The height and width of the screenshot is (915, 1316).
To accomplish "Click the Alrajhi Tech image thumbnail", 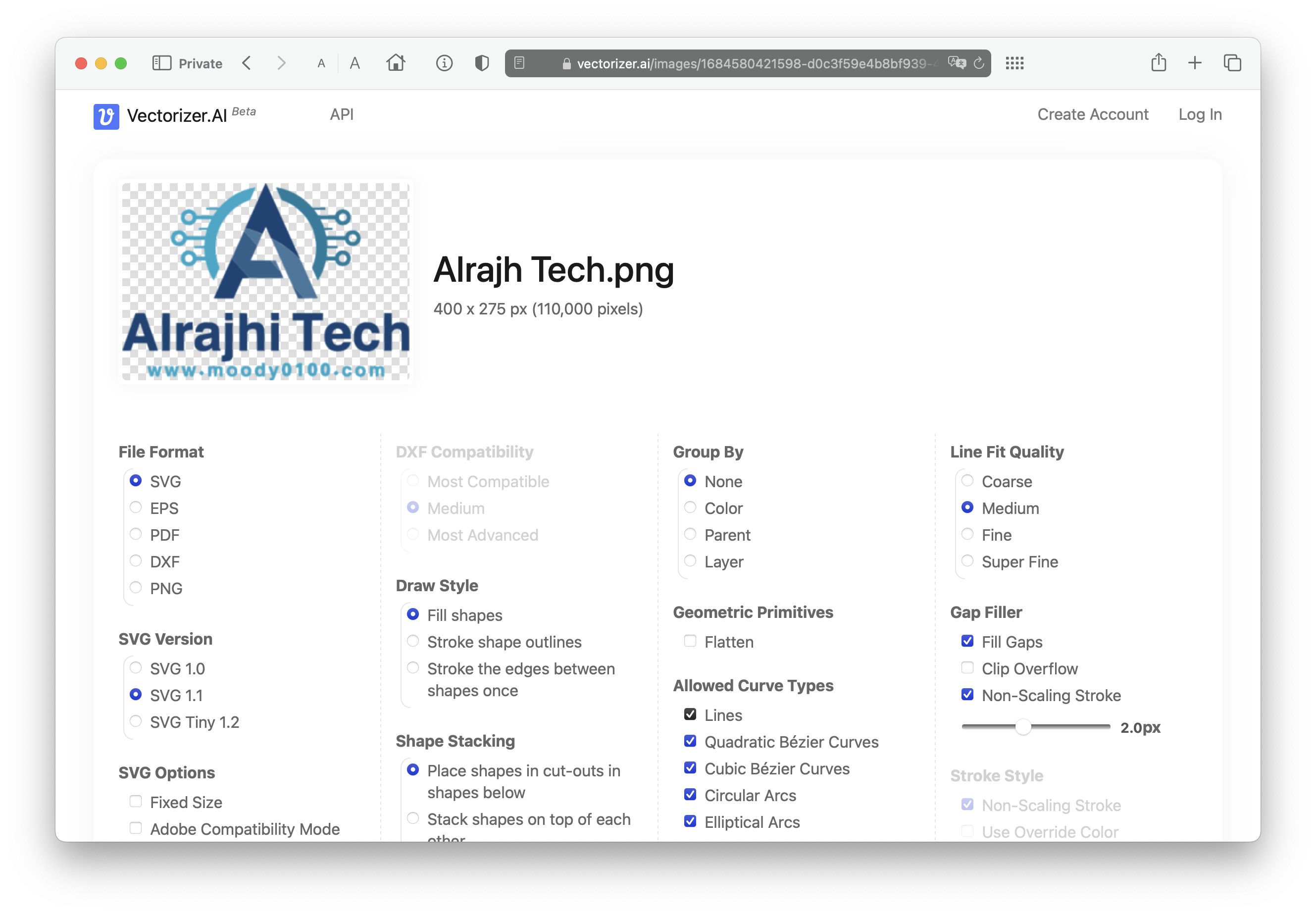I will click(x=265, y=282).
